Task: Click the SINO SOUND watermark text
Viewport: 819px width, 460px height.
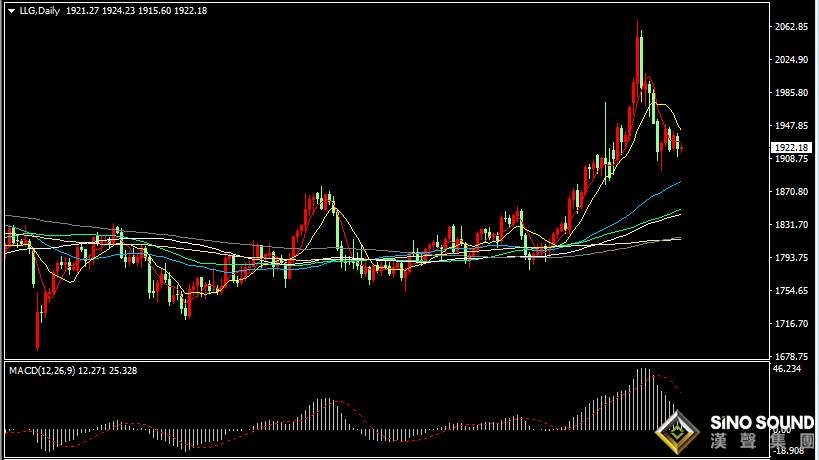Action: [762, 423]
